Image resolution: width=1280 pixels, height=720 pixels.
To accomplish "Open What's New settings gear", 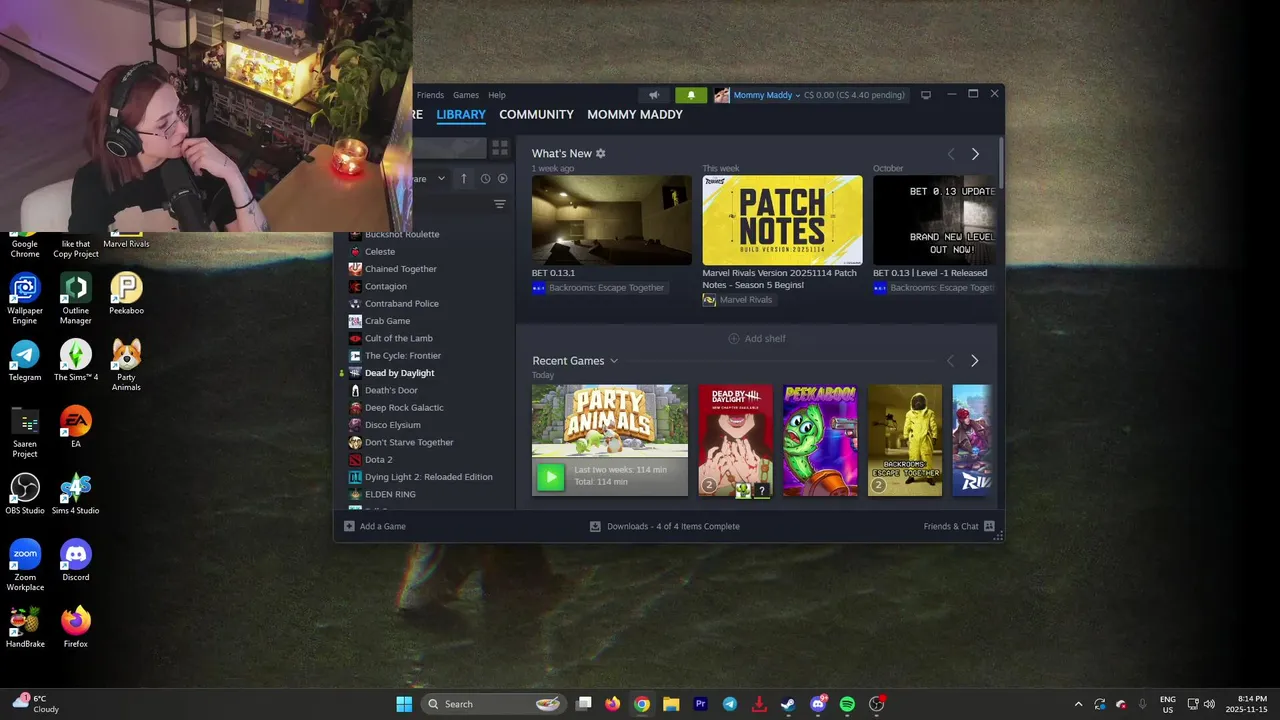I will (x=600, y=153).
